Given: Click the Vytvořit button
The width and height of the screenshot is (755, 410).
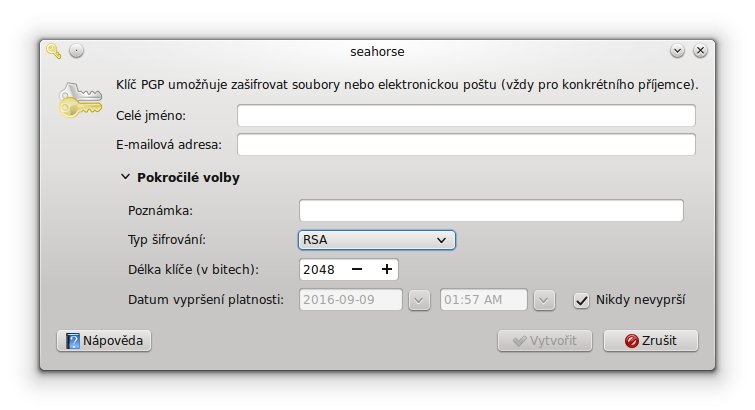Looking at the screenshot, I should click(x=545, y=341).
